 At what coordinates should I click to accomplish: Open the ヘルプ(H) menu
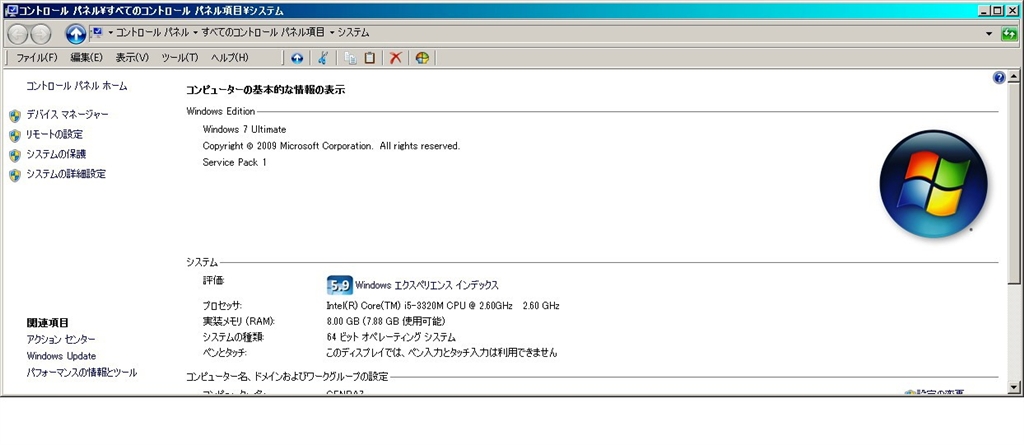pyautogui.click(x=229, y=58)
